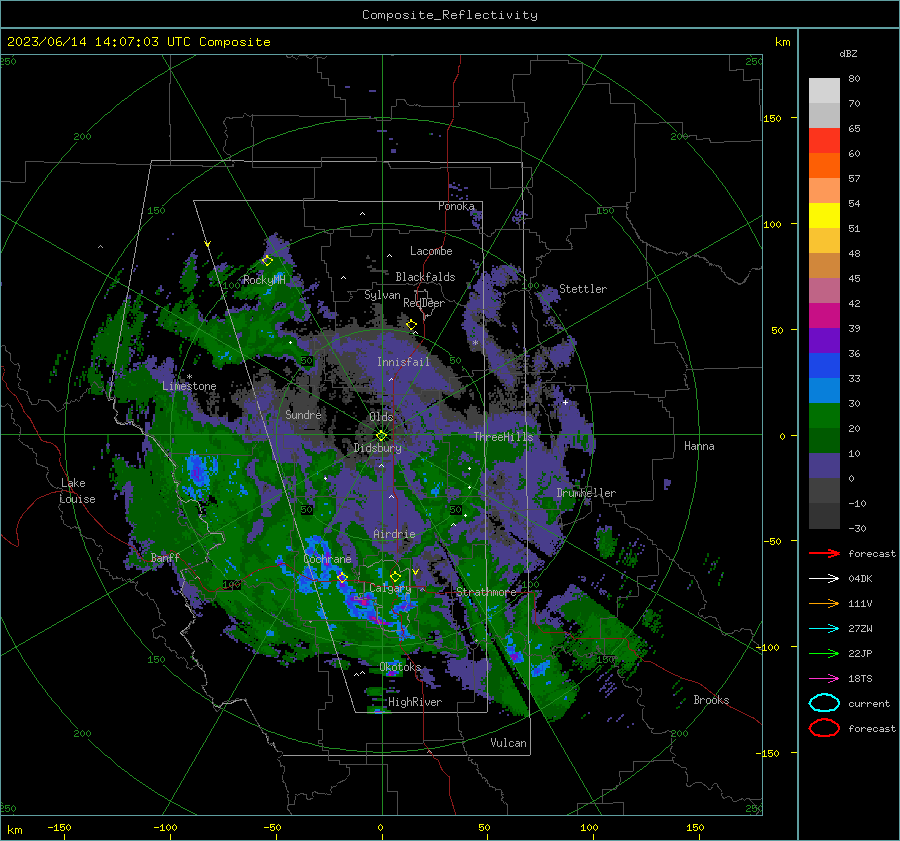Click the magenta 18TS arrow icon
This screenshot has height=841, width=900.
pos(824,679)
